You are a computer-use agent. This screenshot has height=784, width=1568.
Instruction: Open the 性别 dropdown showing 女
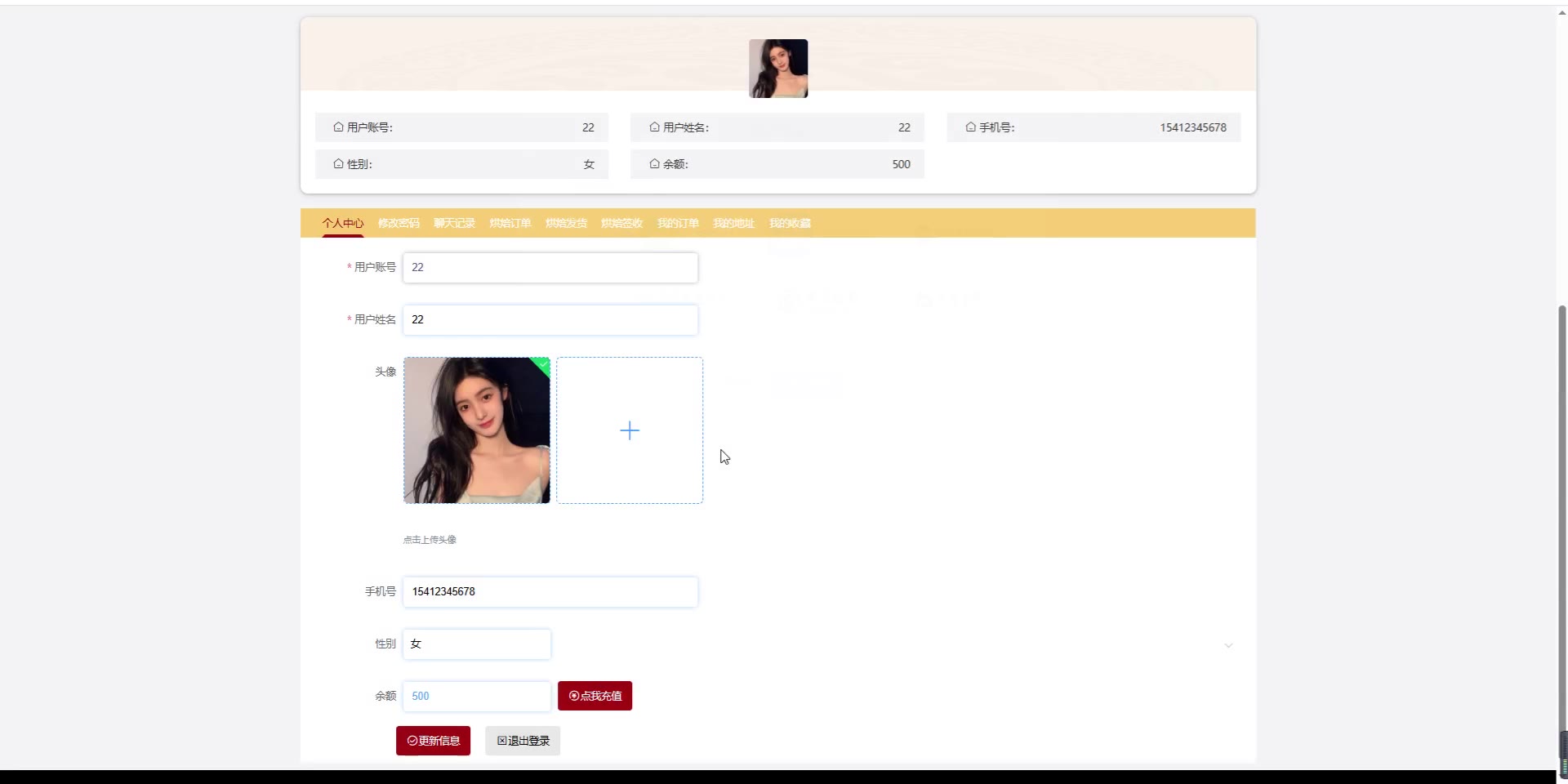pyautogui.click(x=477, y=644)
